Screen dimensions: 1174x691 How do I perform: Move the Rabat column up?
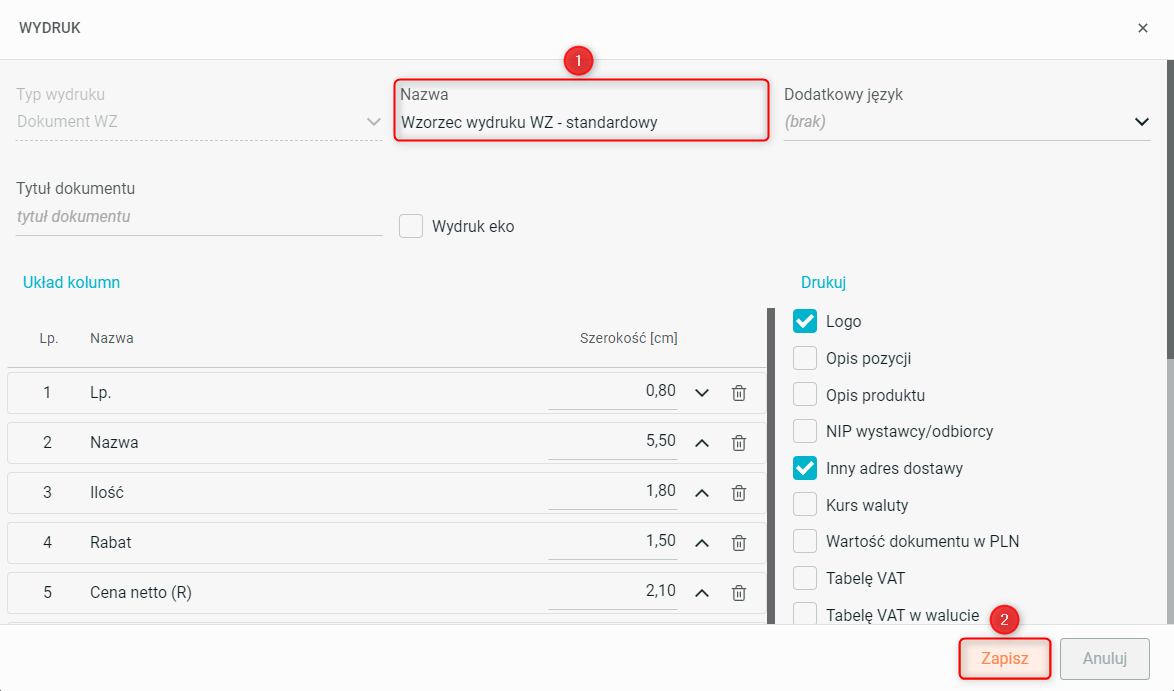[702, 543]
